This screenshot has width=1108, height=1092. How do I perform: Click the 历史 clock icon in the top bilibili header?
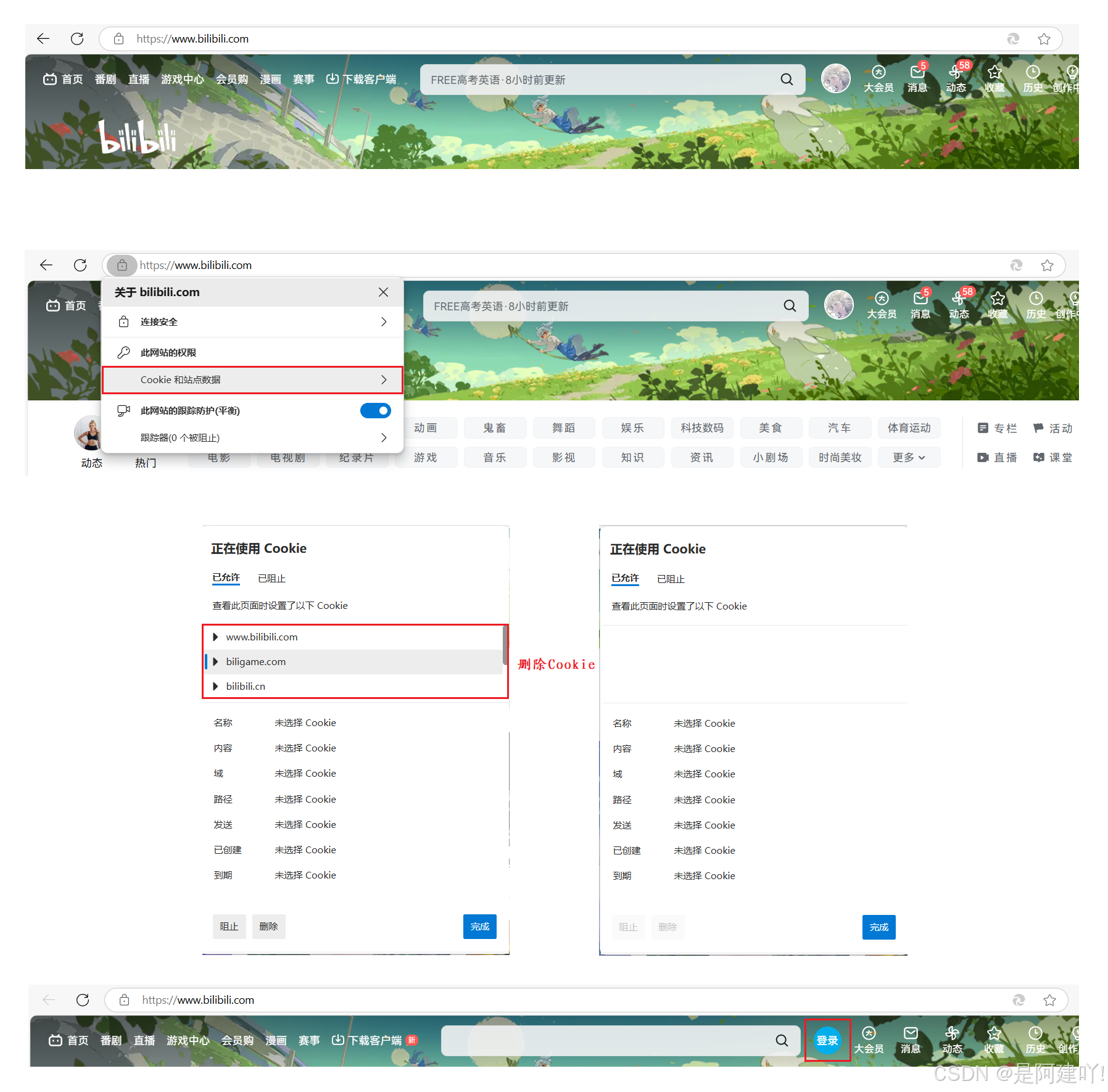coord(1033,73)
